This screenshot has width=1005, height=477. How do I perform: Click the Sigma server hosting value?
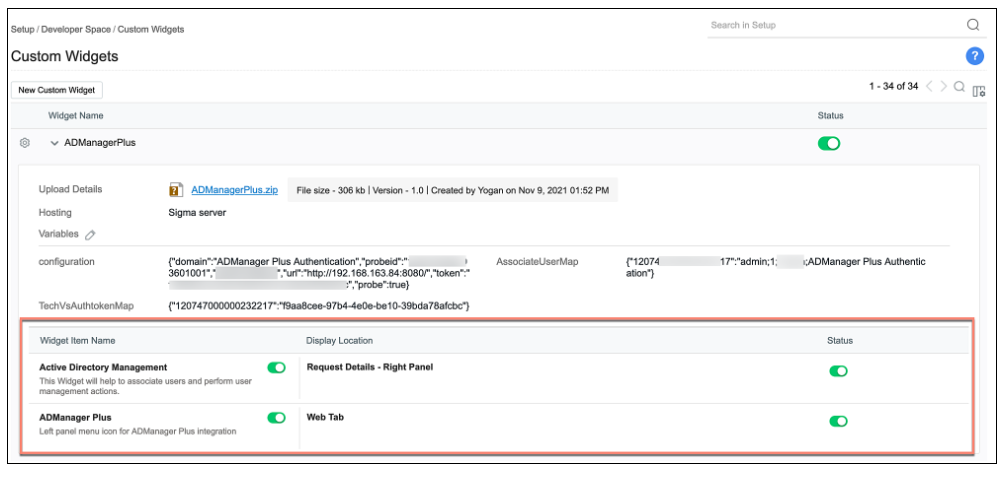tap(197, 212)
